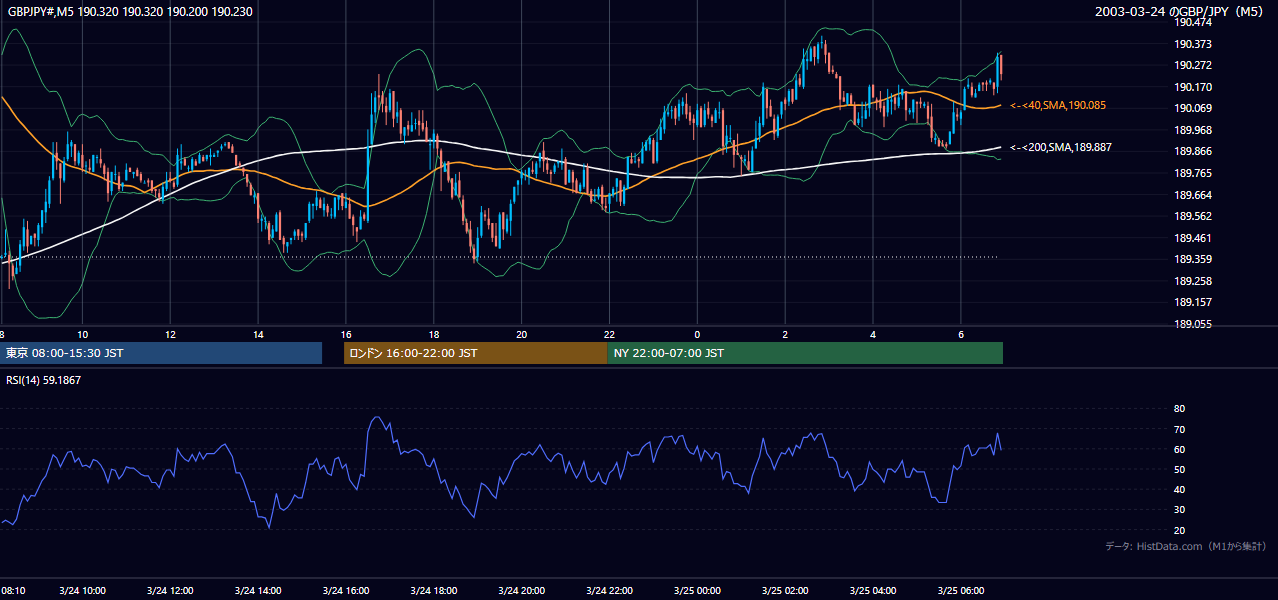Select the 40 SMA label reading 190.085
The width and height of the screenshot is (1278, 600).
point(1059,105)
